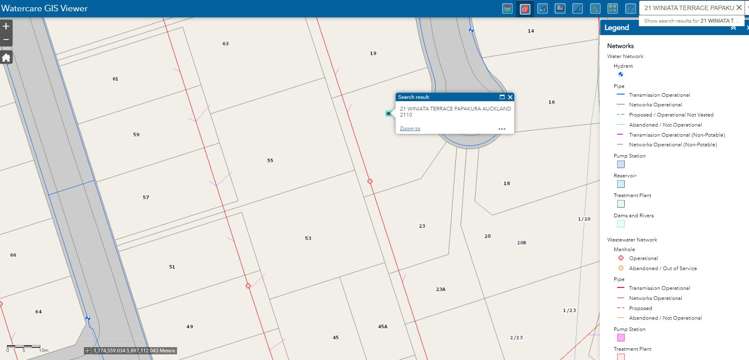
Task: Click parcel number 45A on the map
Action: (x=383, y=327)
